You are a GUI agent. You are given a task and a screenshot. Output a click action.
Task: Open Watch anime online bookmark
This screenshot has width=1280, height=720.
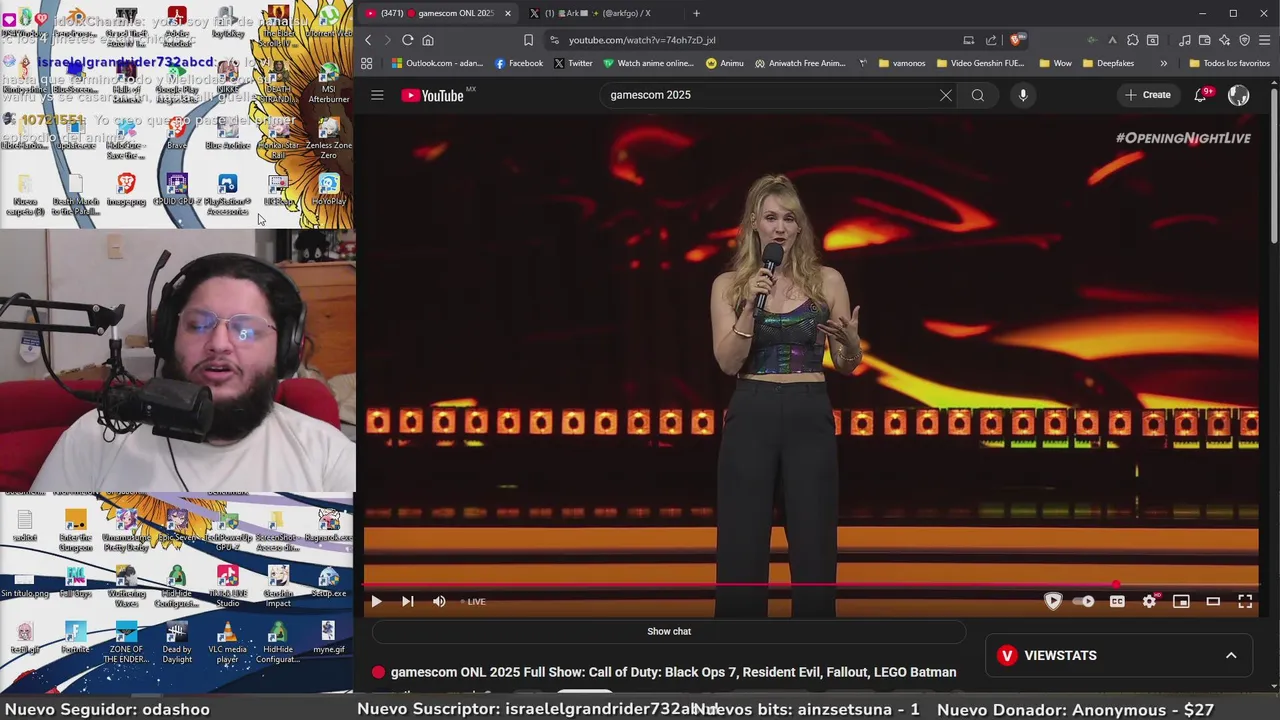click(x=648, y=63)
